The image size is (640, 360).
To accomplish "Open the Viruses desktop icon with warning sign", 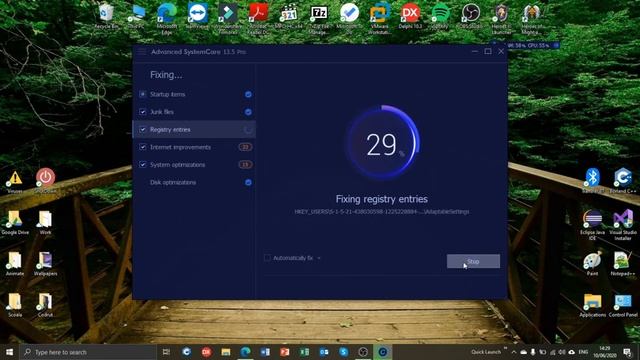I will tap(15, 182).
